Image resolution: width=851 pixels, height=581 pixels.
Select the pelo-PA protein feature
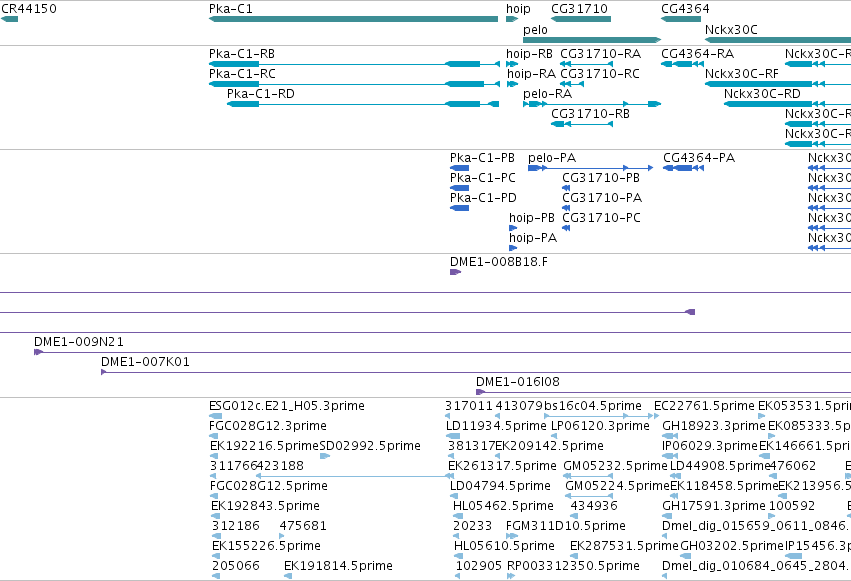590,168
